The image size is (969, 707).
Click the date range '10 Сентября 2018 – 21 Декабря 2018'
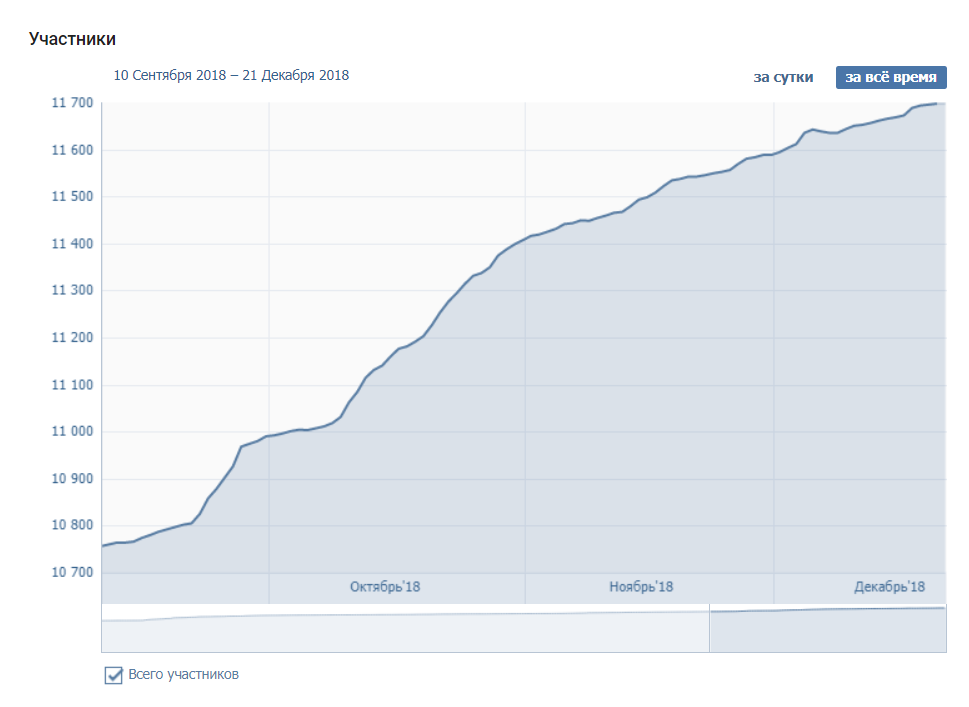[231, 75]
